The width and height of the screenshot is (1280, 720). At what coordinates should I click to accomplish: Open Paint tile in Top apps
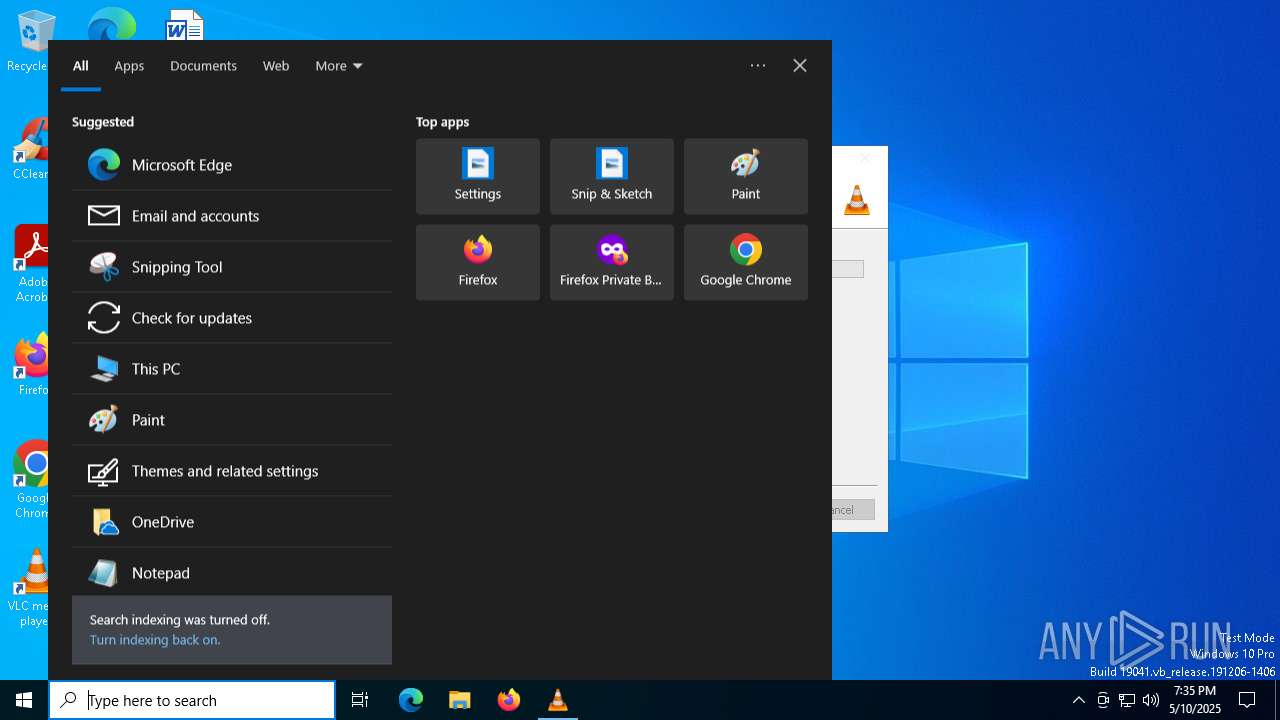[746, 176]
